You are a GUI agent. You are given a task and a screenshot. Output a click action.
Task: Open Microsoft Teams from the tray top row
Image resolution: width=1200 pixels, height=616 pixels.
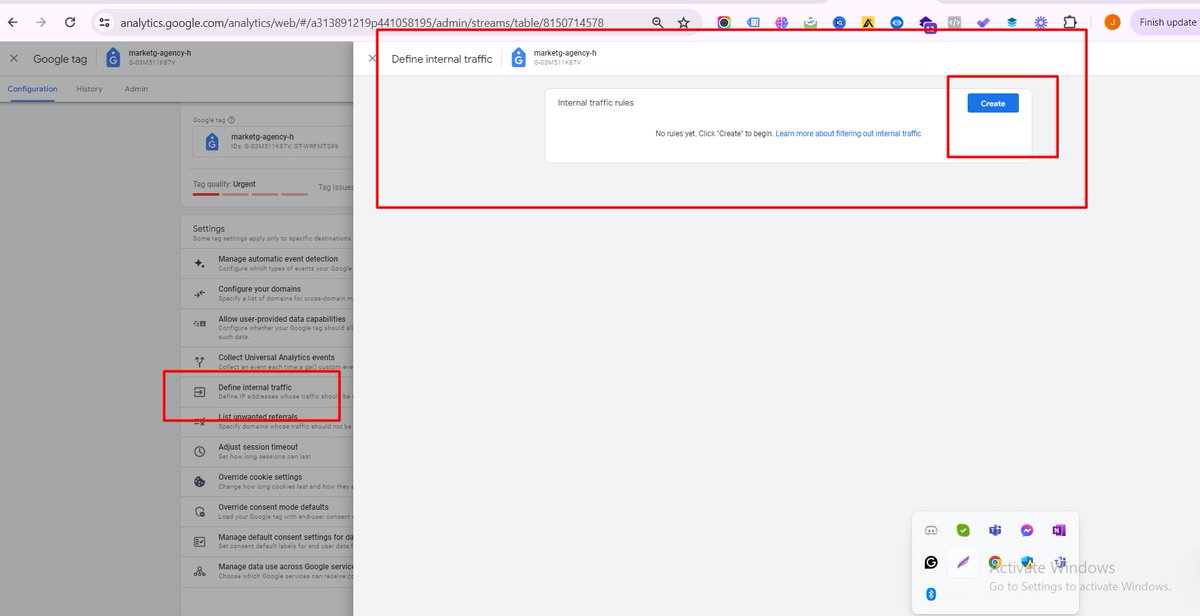tap(995, 531)
